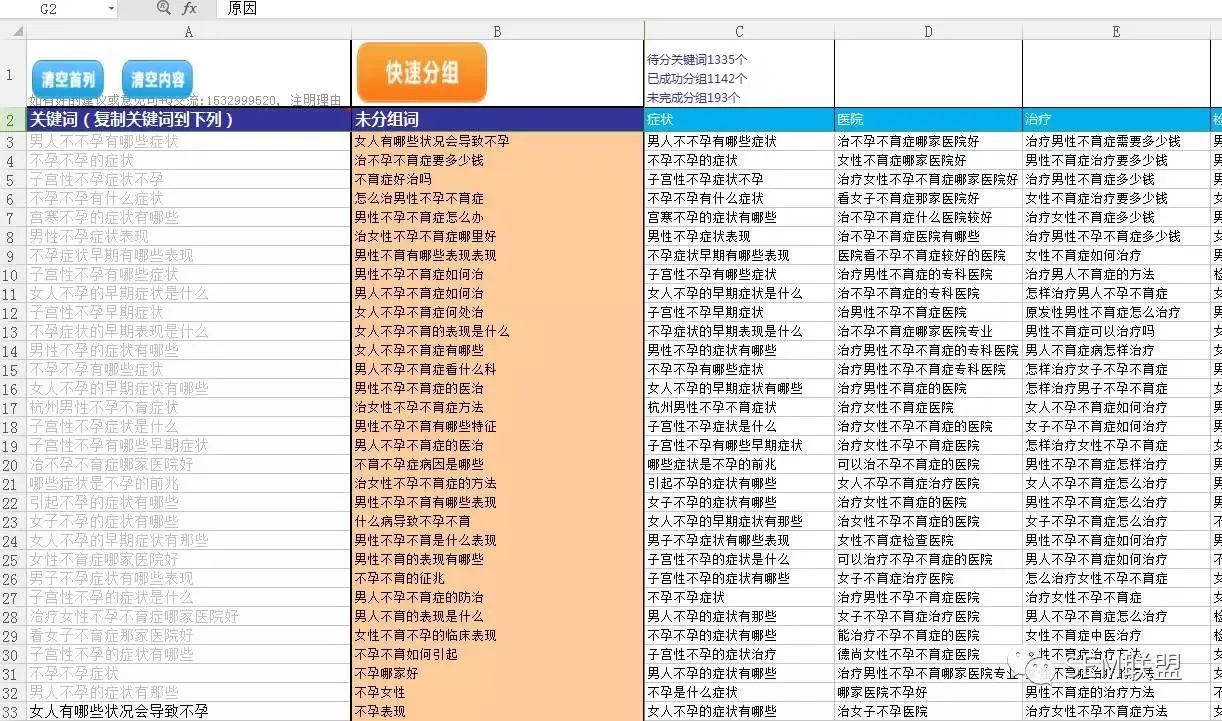Click the 症状 header cell
Image resolution: width=1222 pixels, height=721 pixels.
739,120
